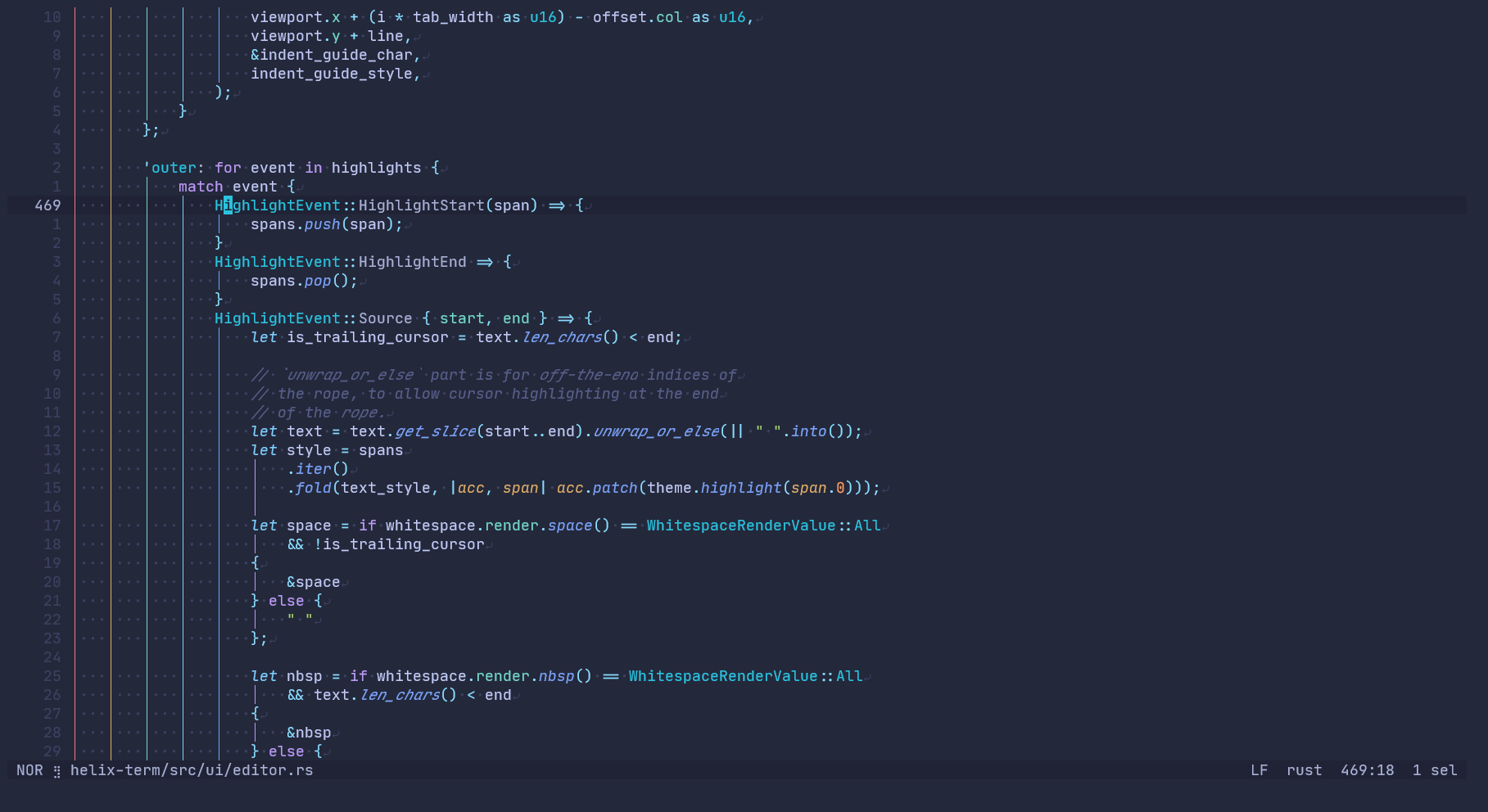
Task: Click 'space' in 'let space = if'
Action: pyautogui.click(x=309, y=526)
